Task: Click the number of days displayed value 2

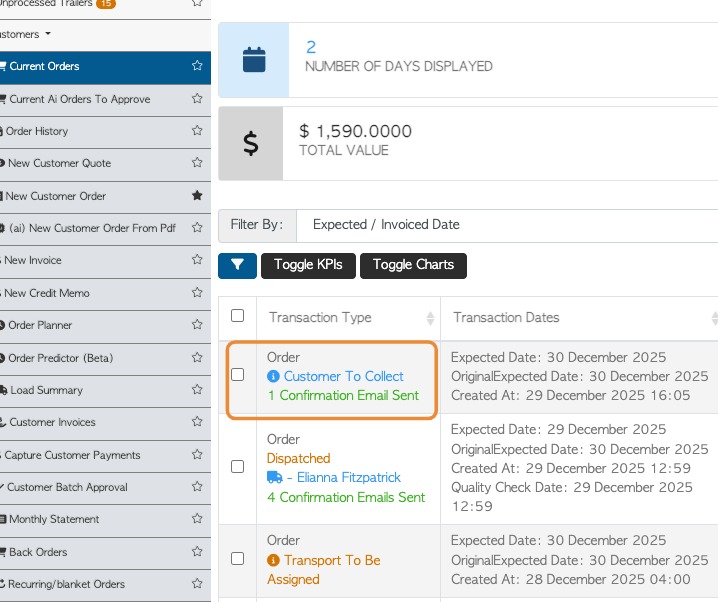Action: tap(311, 47)
